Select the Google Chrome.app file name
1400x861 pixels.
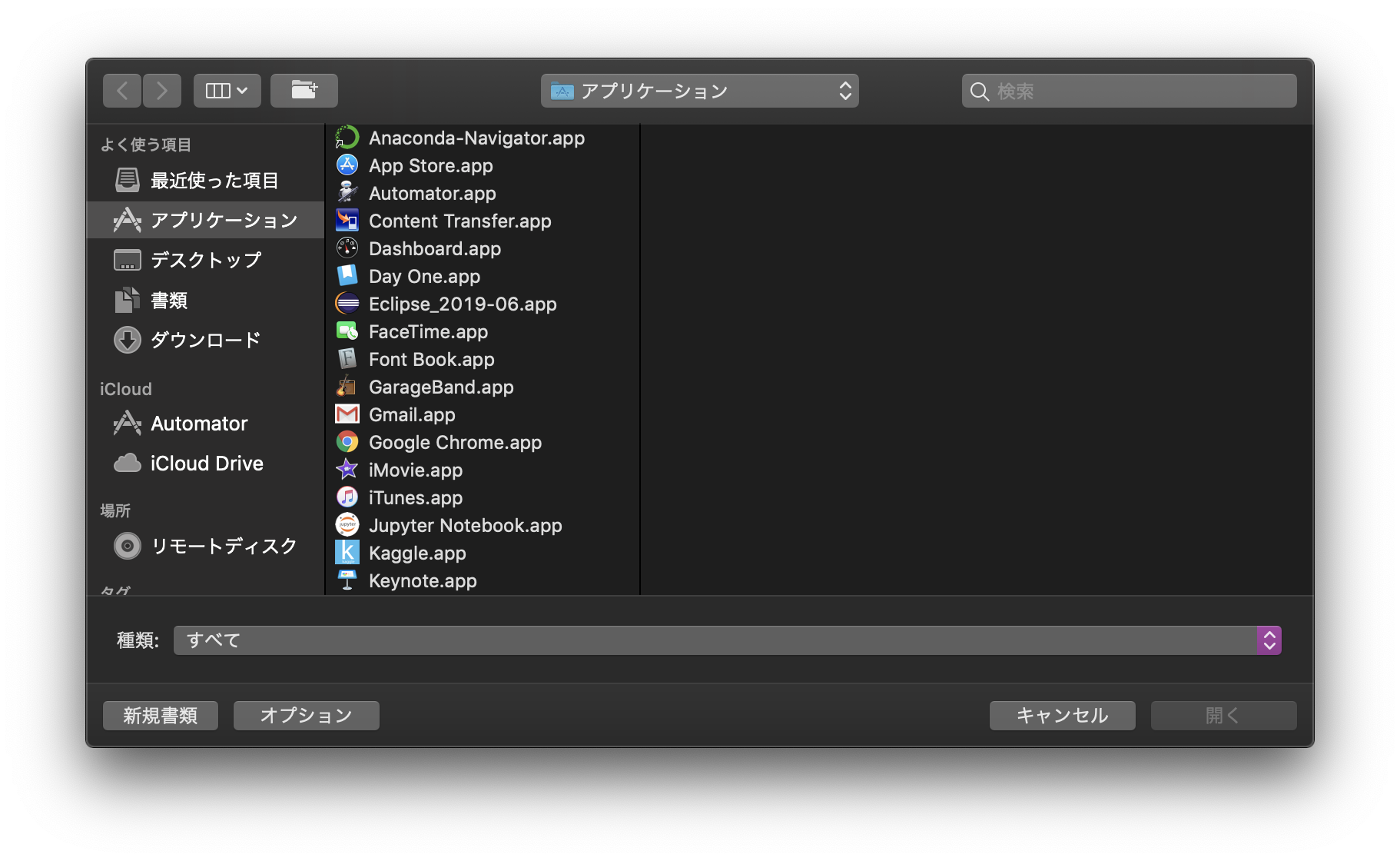[x=456, y=442]
